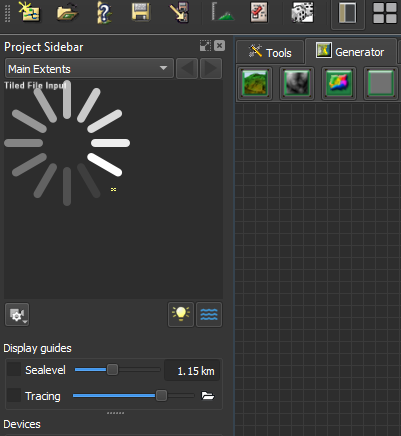Viewport: 401px width, 436px height.
Task: Open a file with the folder icon
Action: (67, 13)
